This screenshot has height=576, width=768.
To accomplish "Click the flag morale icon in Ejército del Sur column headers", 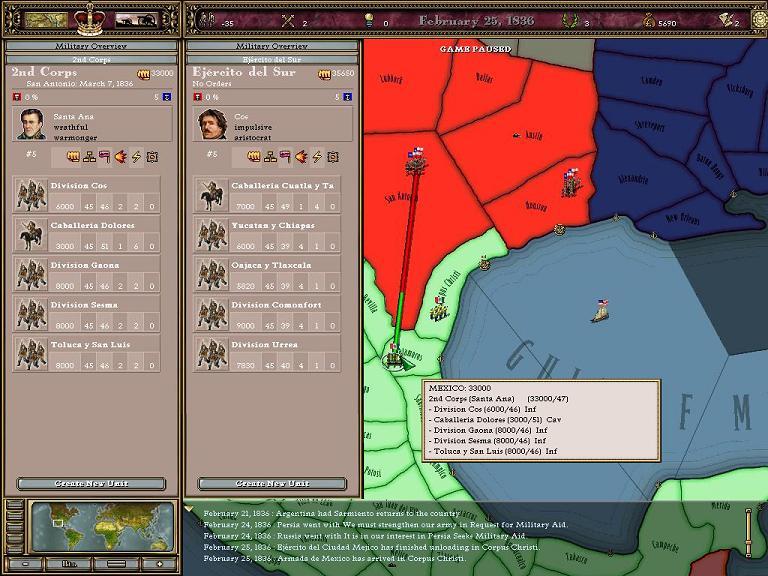I will coord(286,157).
